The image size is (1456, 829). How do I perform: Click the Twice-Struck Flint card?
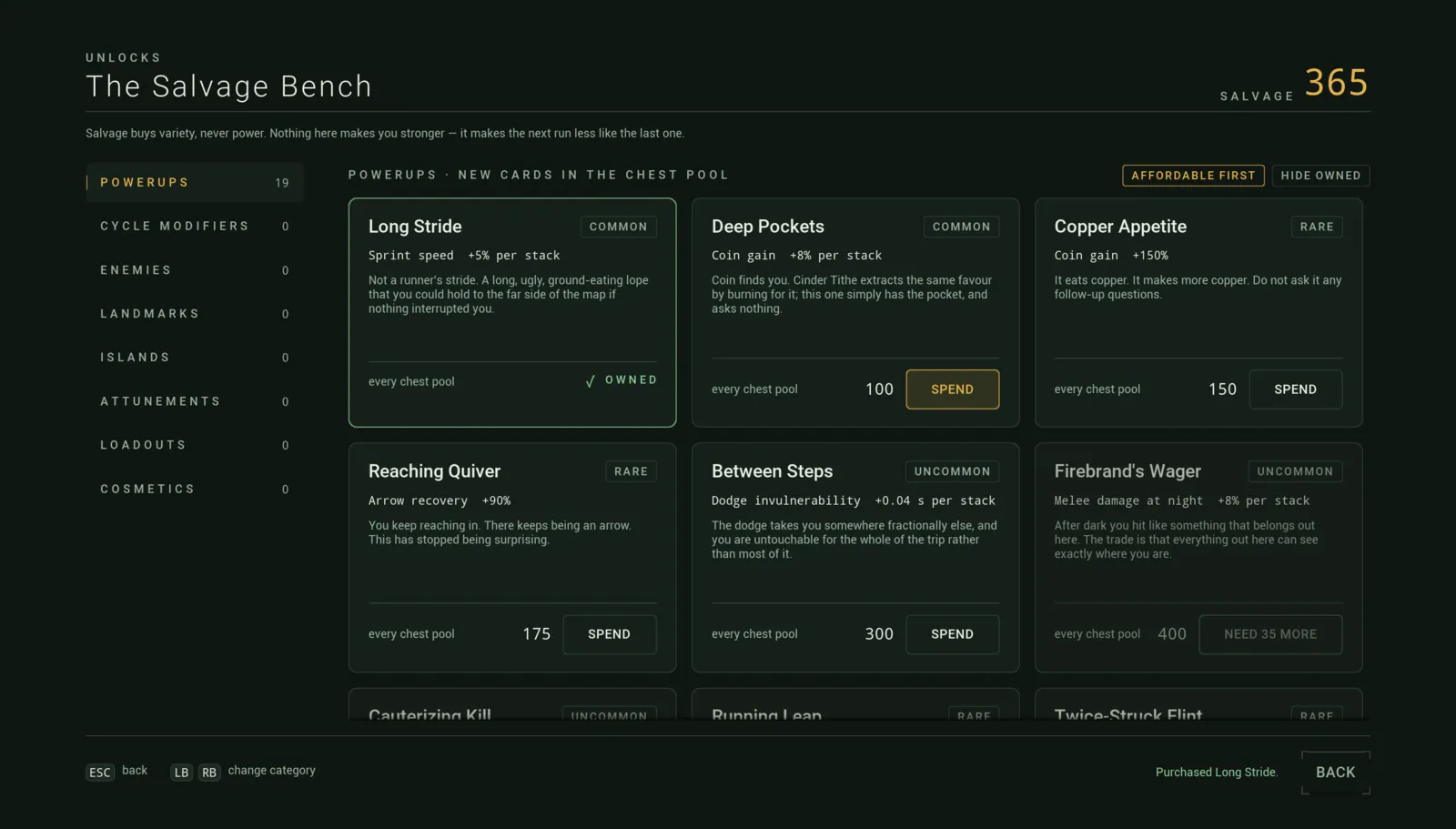(1198, 704)
